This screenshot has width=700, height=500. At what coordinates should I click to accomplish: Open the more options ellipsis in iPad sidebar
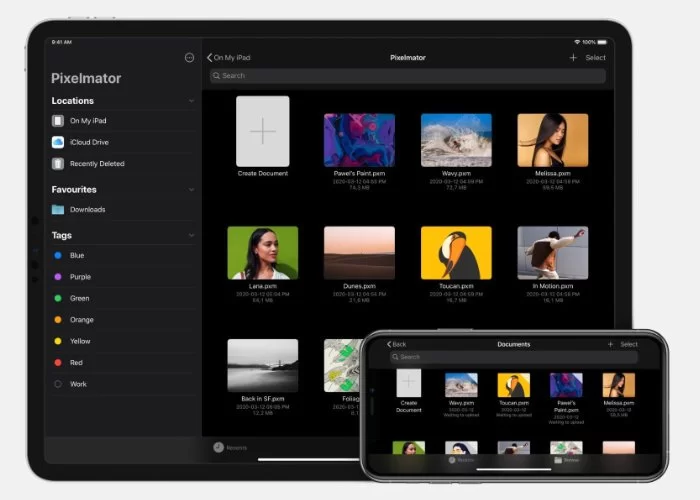coord(189,58)
